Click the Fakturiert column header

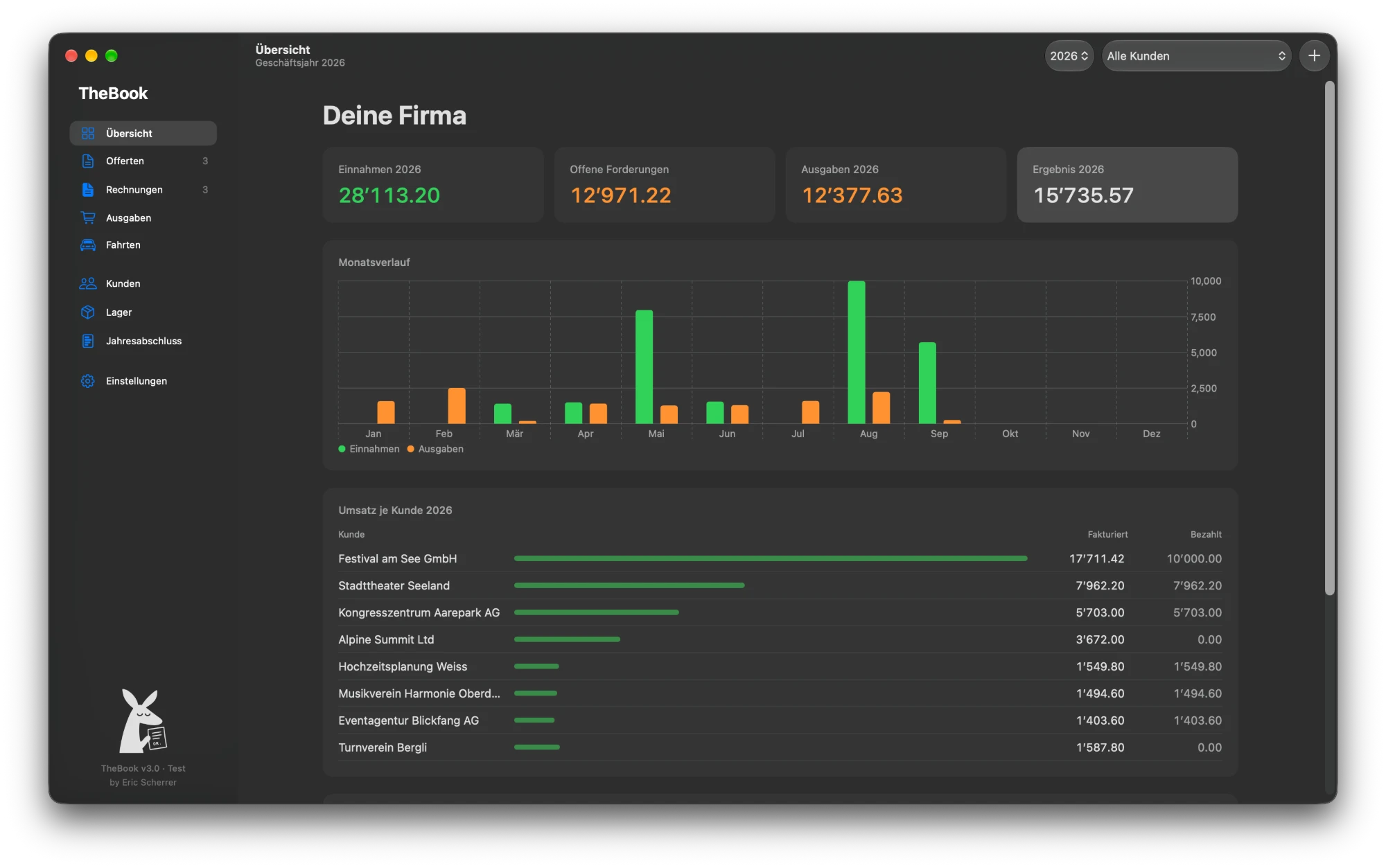click(1107, 534)
